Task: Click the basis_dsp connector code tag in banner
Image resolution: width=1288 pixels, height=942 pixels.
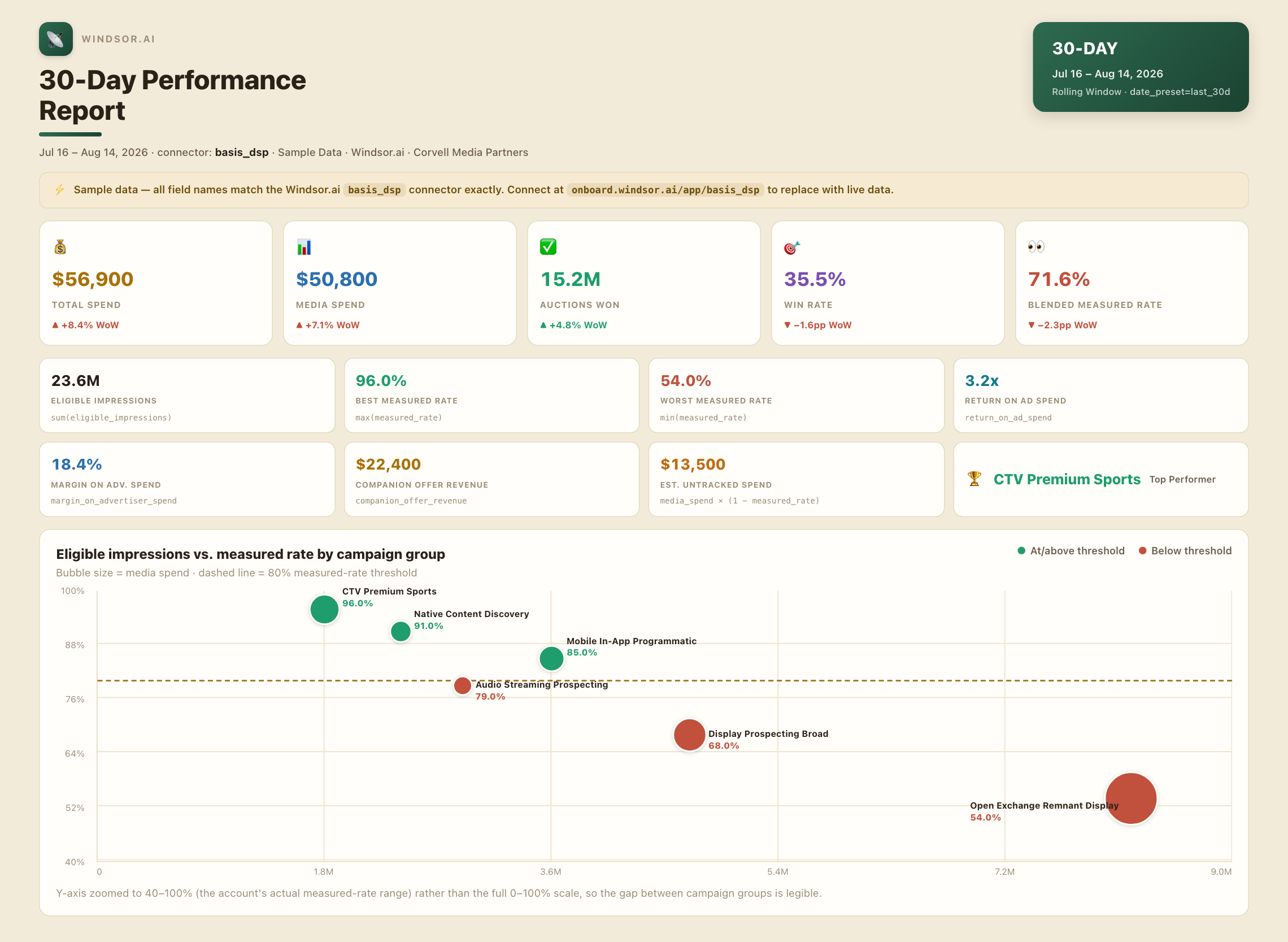Action: 374,190
